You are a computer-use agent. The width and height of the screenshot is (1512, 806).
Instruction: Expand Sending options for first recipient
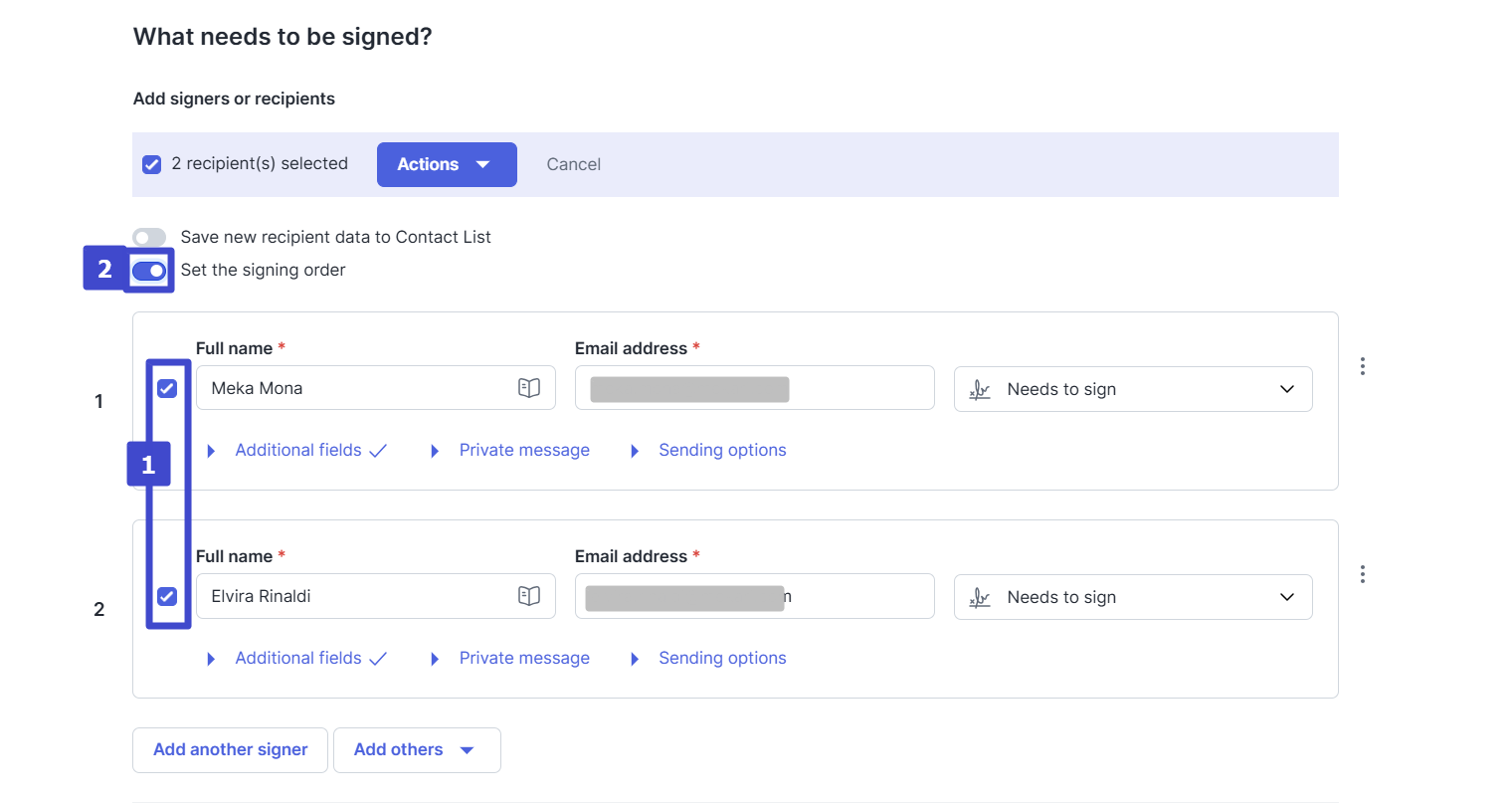pos(721,451)
